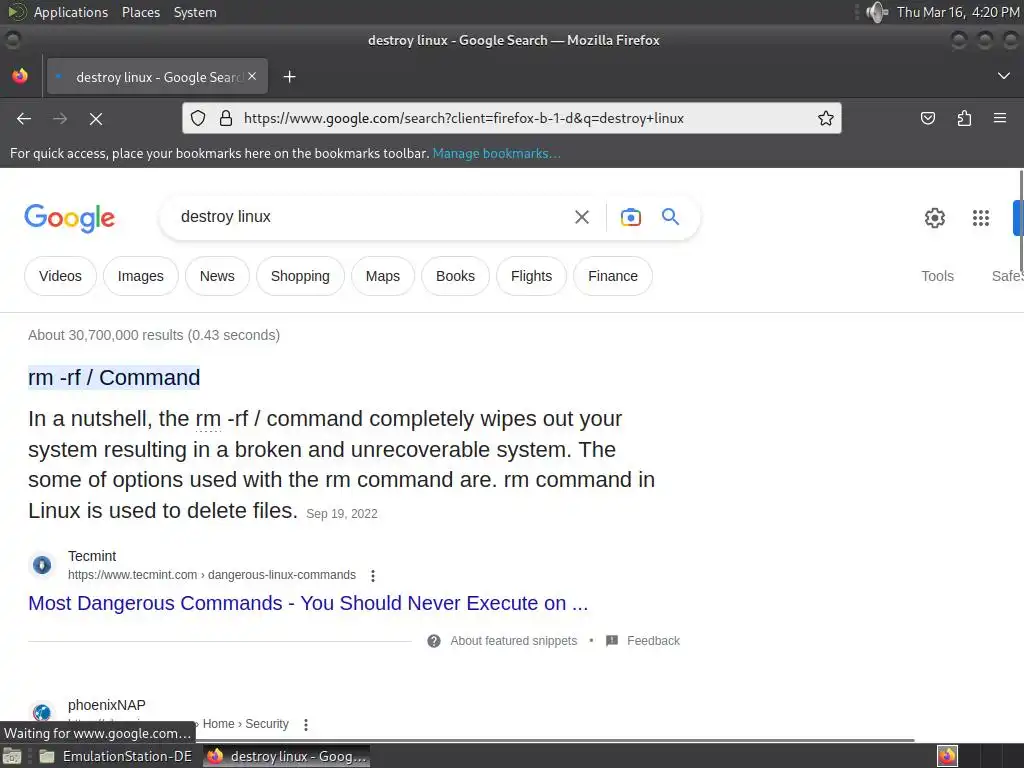
Task: Click the rm -rf / Command heading
Action: 114,377
